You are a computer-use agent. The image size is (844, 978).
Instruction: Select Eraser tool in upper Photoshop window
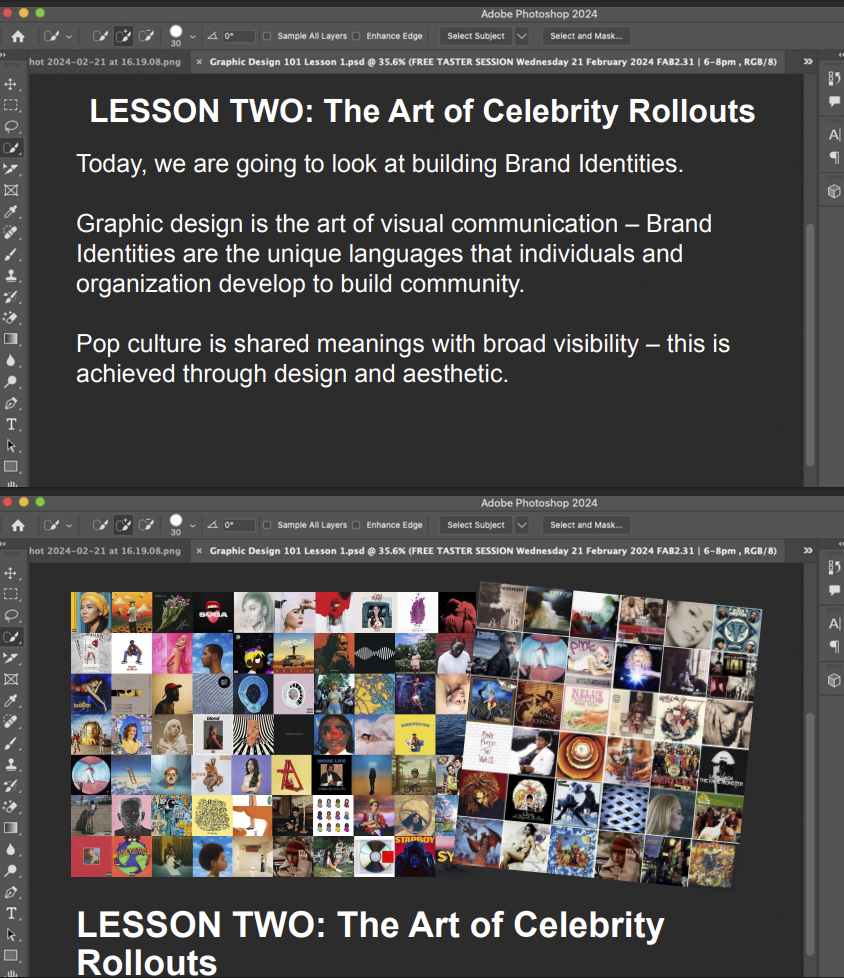click(11, 317)
